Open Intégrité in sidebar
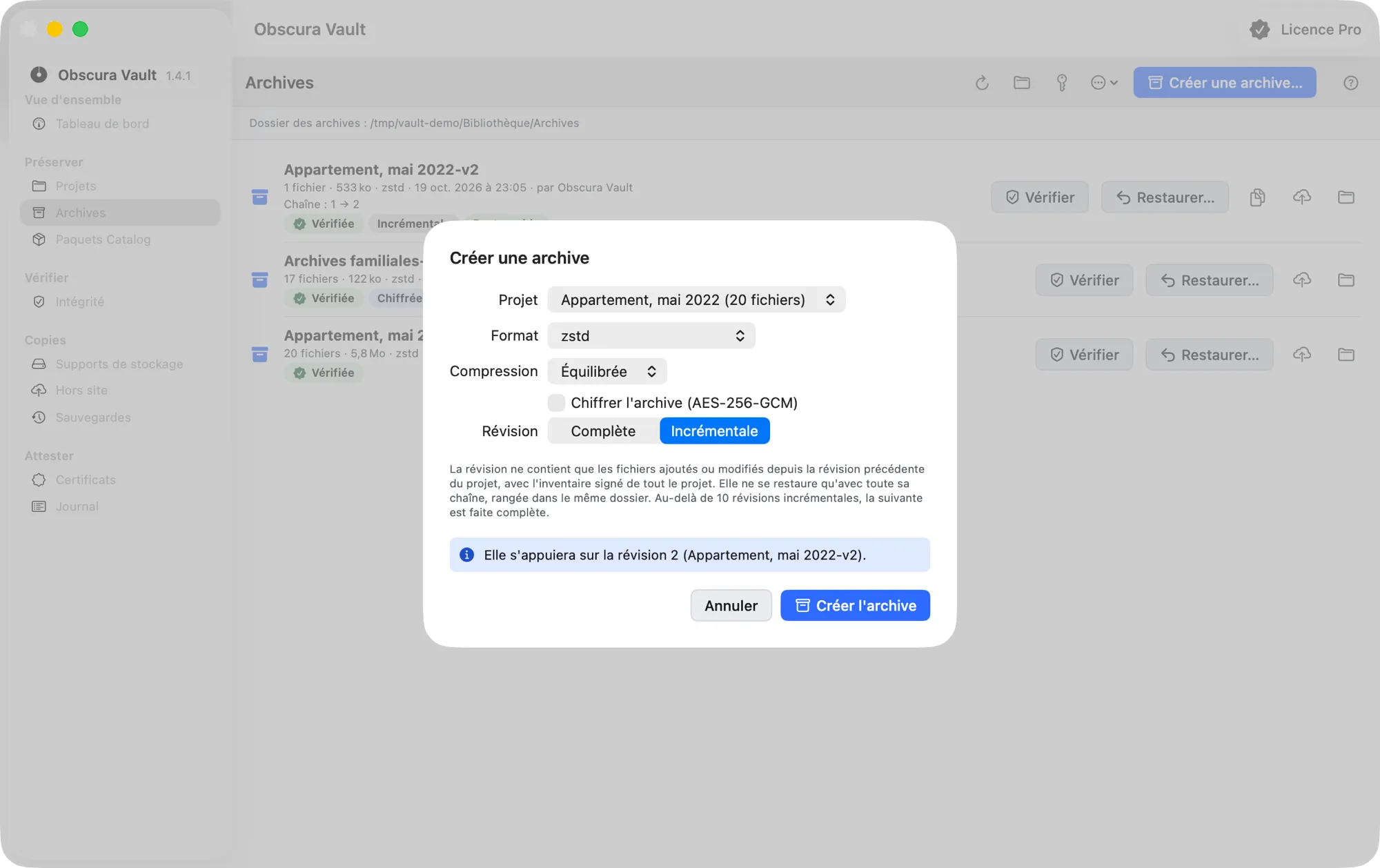Screen dimensions: 1380x868 click(x=120, y=302)
